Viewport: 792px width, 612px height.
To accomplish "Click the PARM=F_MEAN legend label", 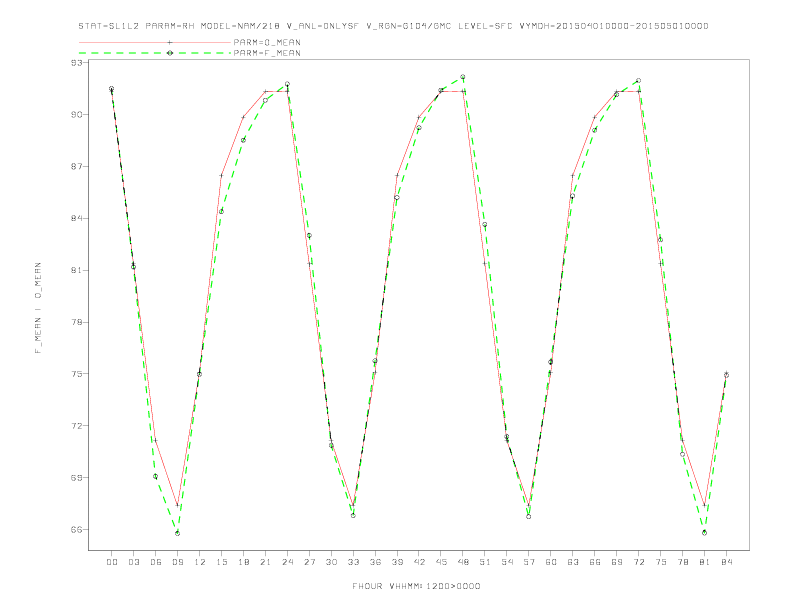I will click(x=267, y=53).
